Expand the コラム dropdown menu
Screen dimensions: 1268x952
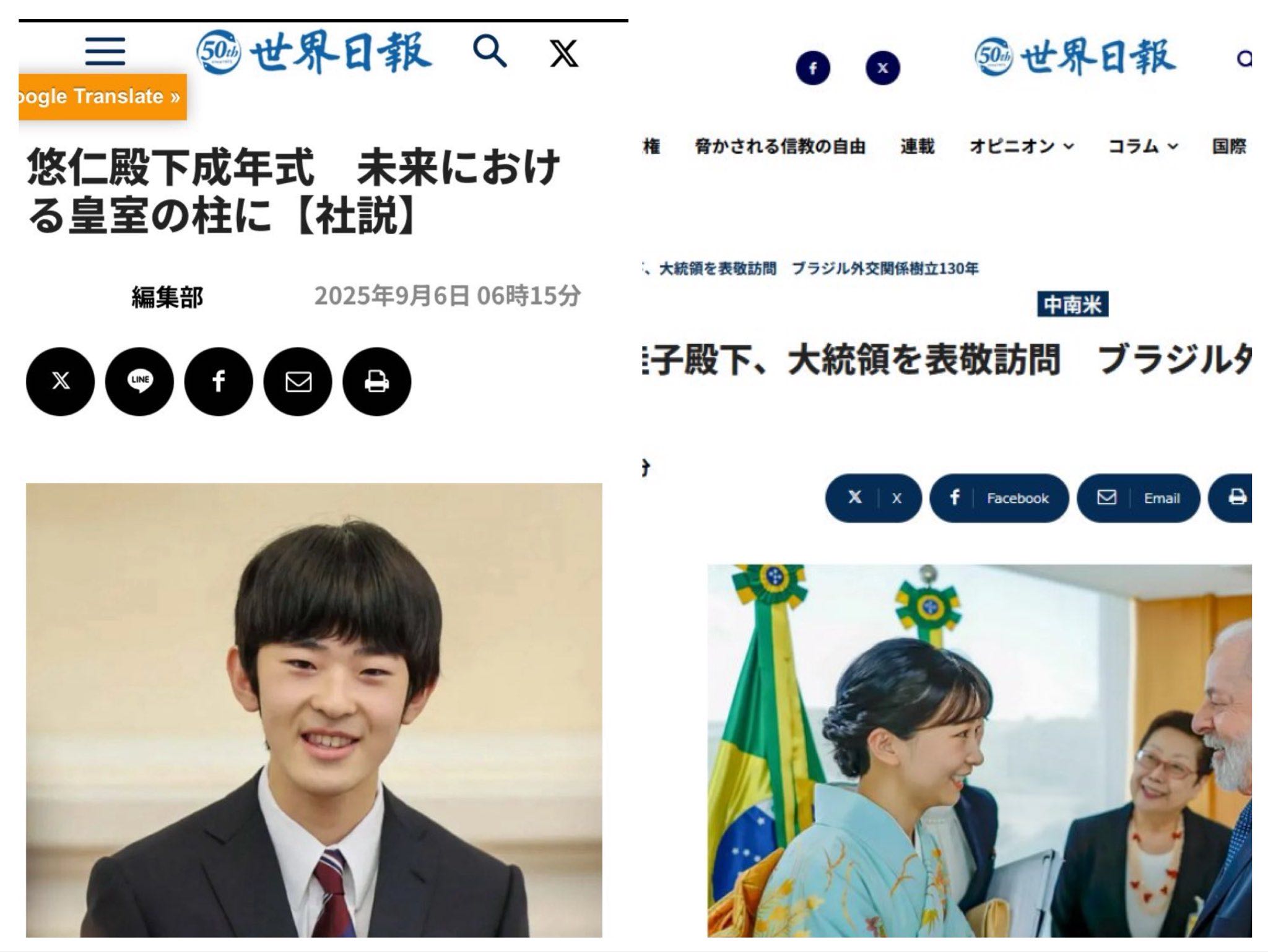1142,147
